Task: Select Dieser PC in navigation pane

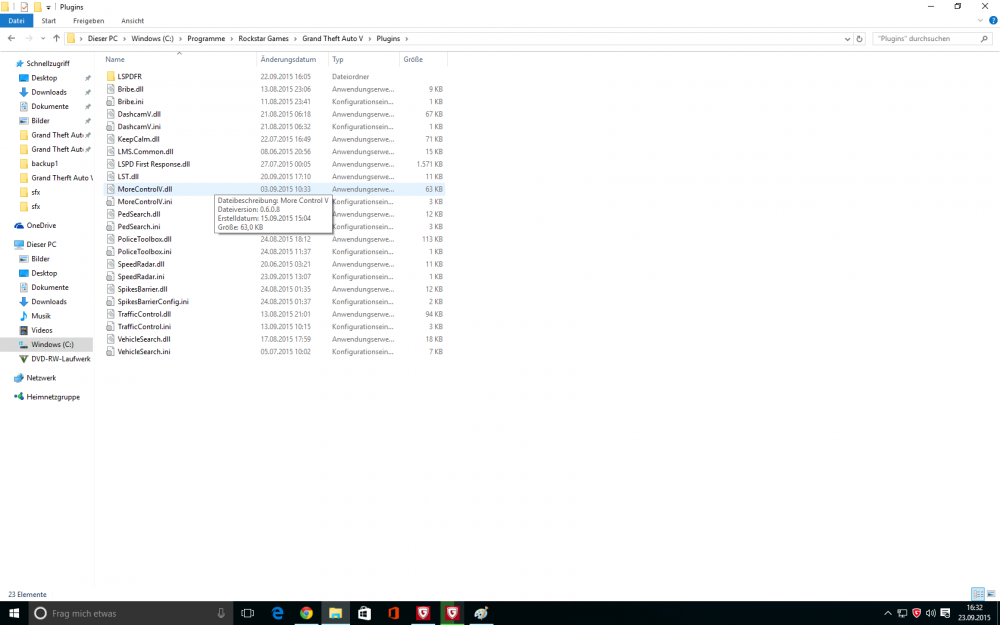Action: pyautogui.click(x=41, y=244)
